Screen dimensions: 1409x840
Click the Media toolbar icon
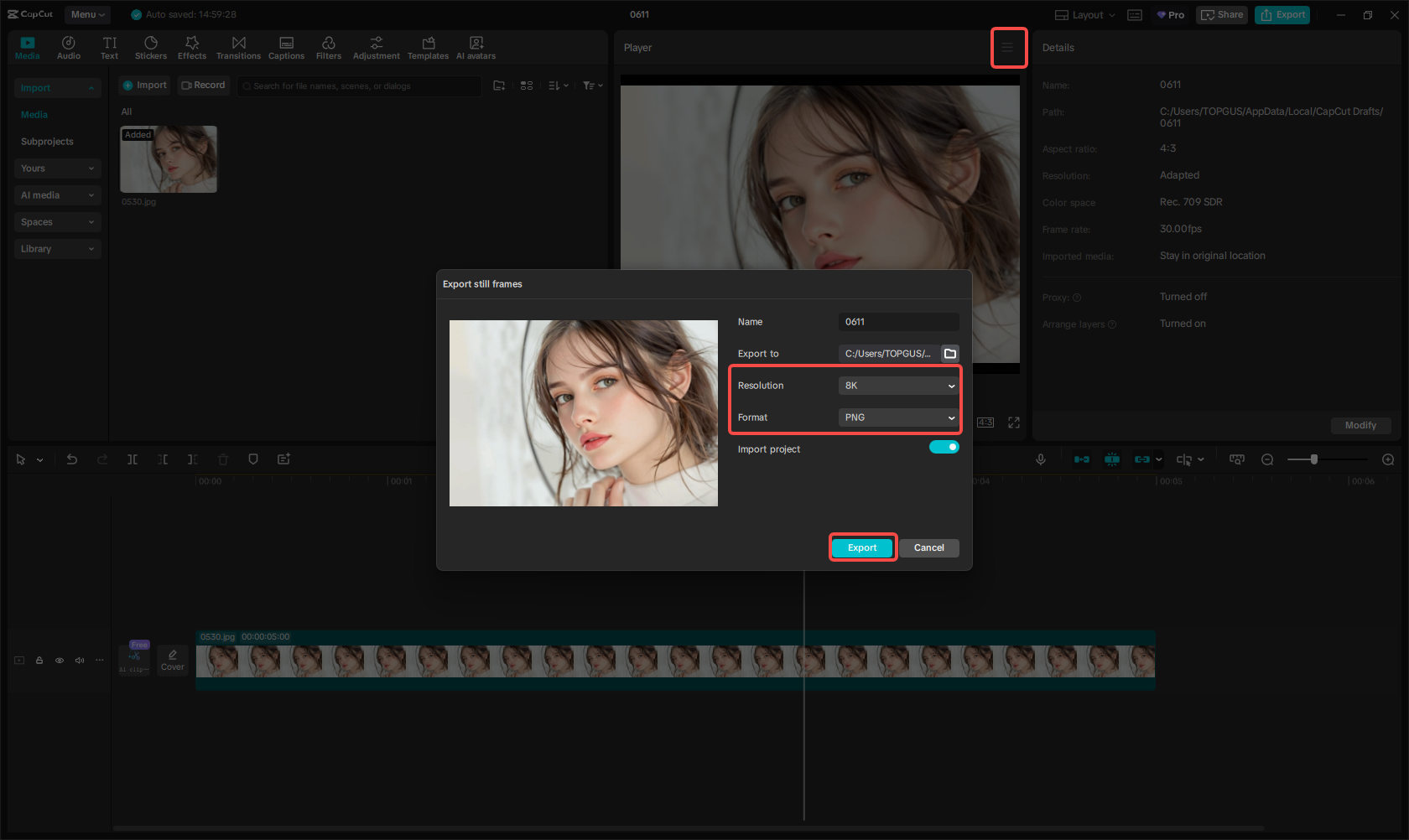pos(28,48)
